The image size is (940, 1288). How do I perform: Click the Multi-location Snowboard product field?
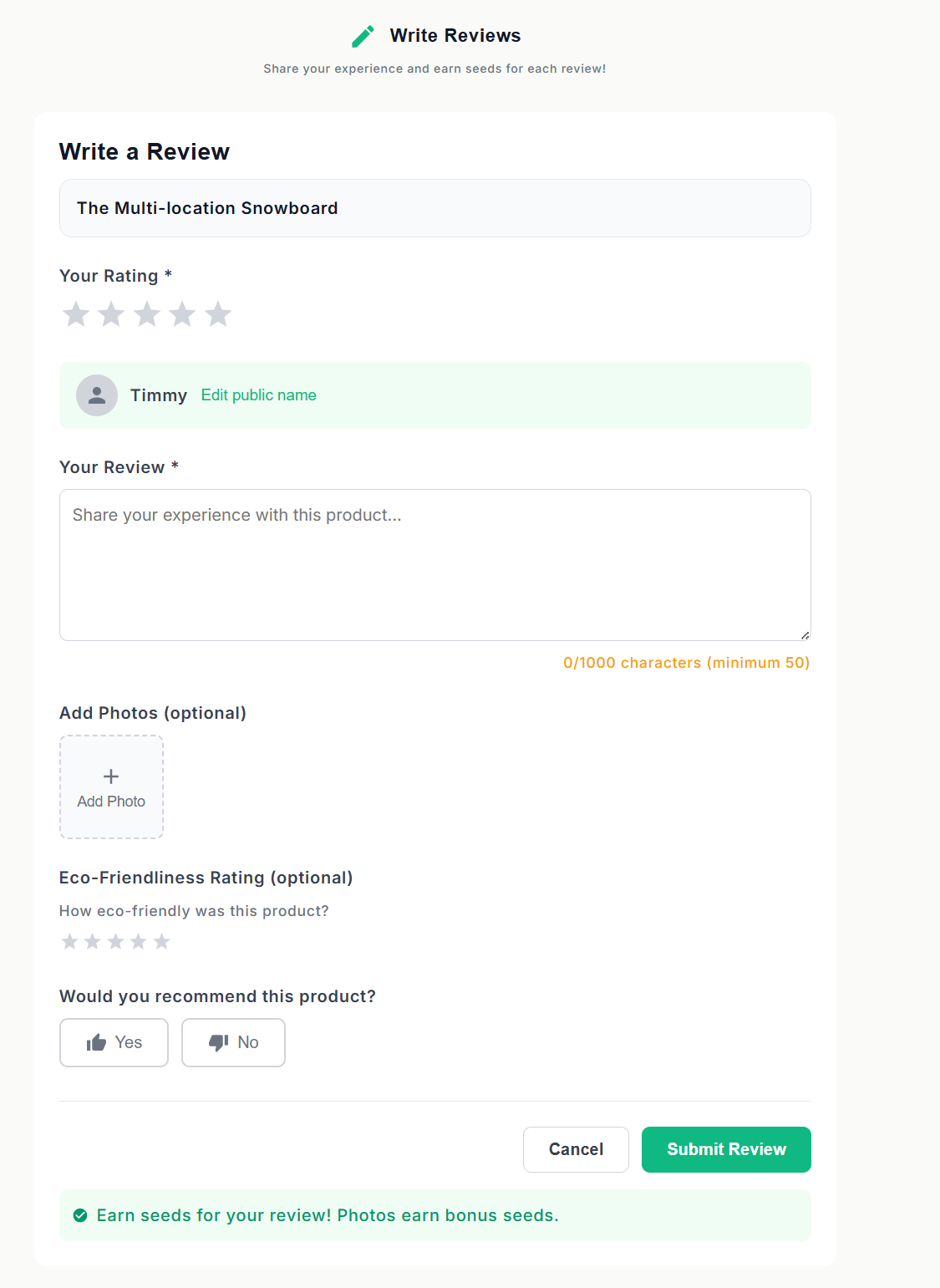[x=434, y=208]
